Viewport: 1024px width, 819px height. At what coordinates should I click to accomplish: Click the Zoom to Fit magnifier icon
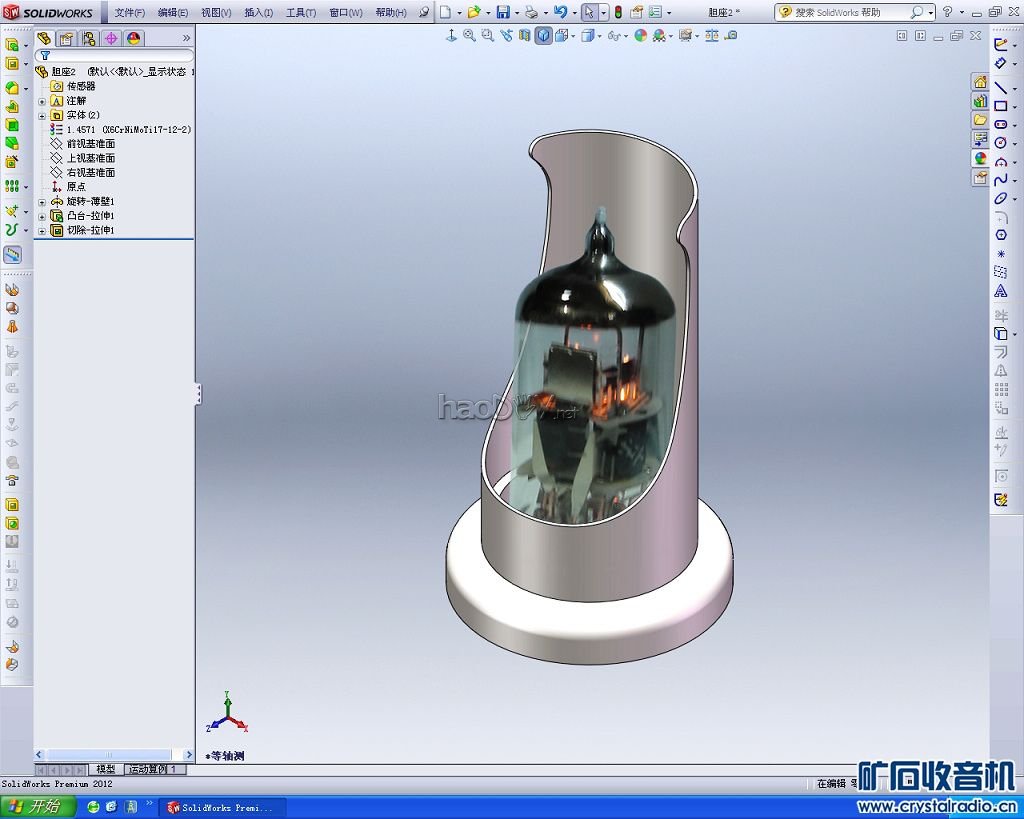(x=470, y=36)
